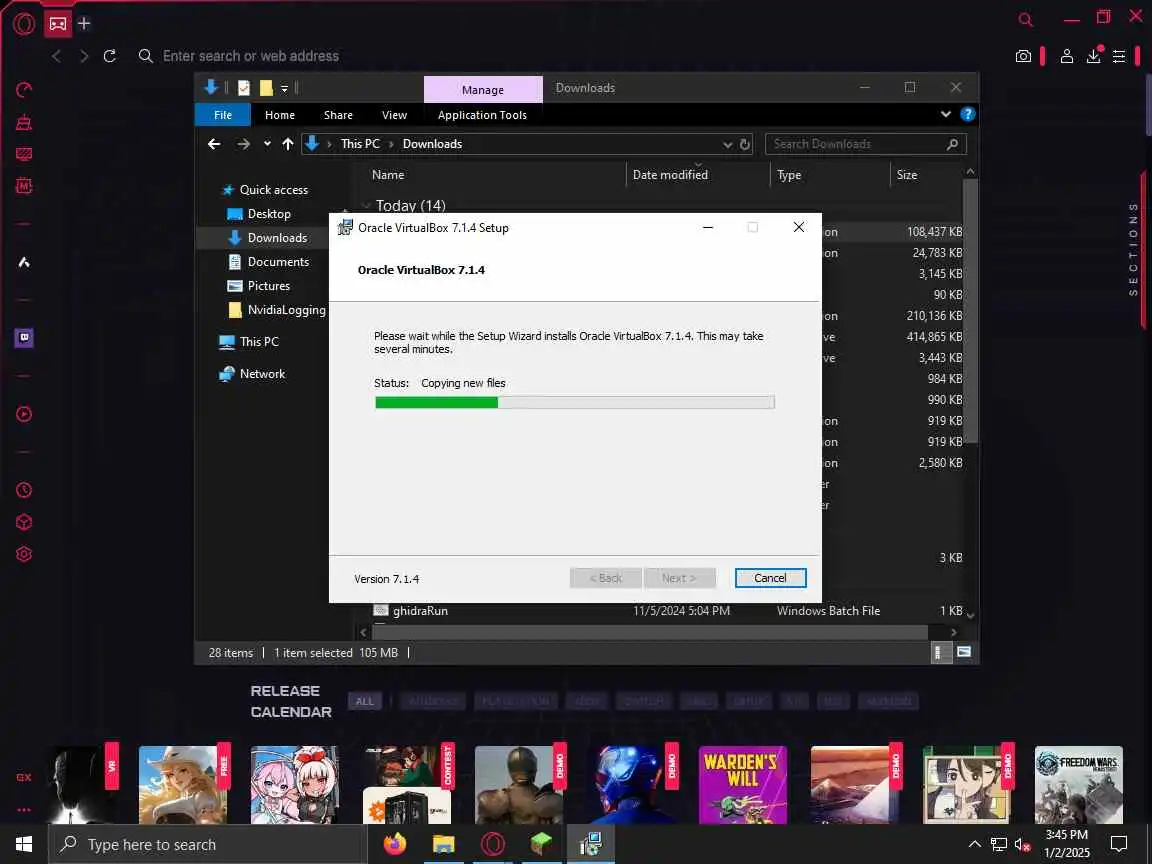Open View tab in Explorer ribbon
Image resolution: width=1152 pixels, height=864 pixels.
[x=394, y=115]
